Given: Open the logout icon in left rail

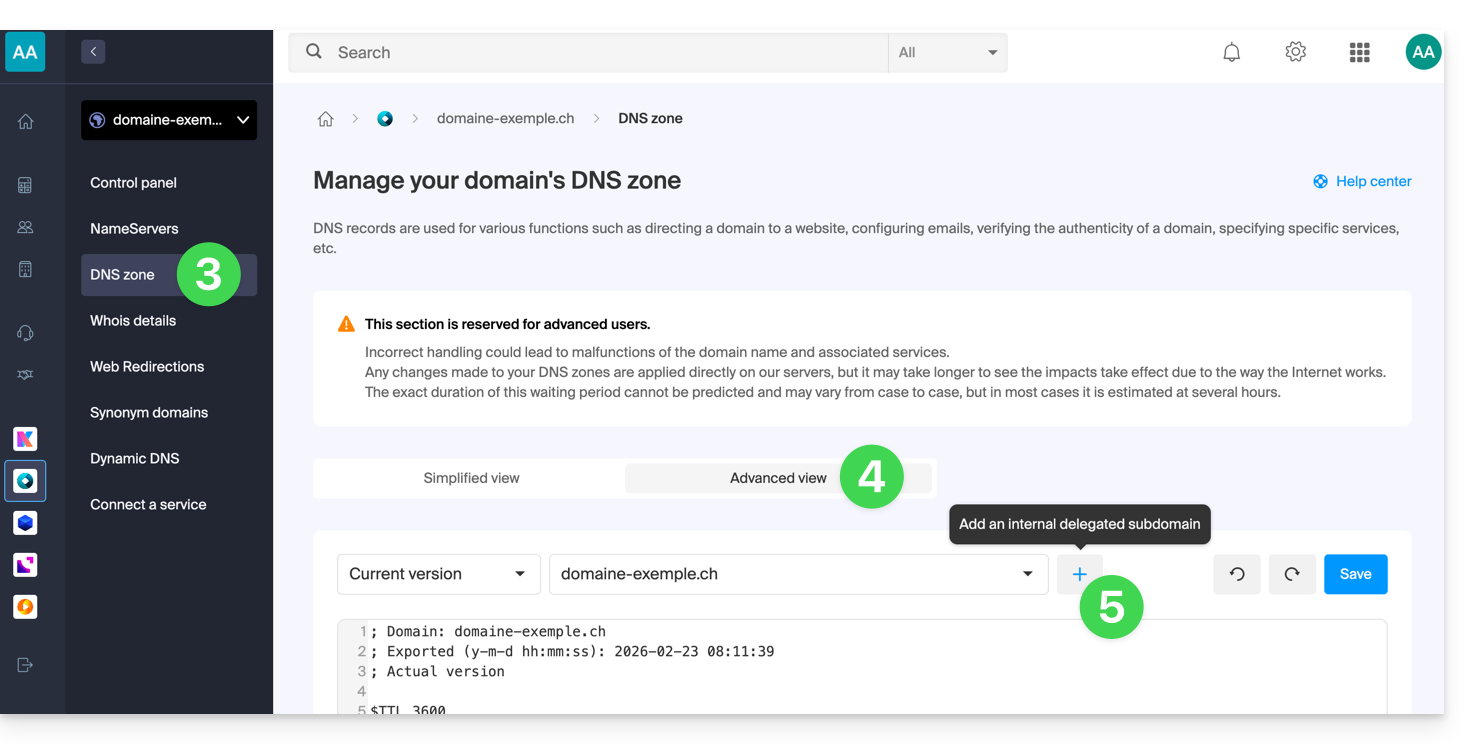Looking at the screenshot, I should coord(25,665).
